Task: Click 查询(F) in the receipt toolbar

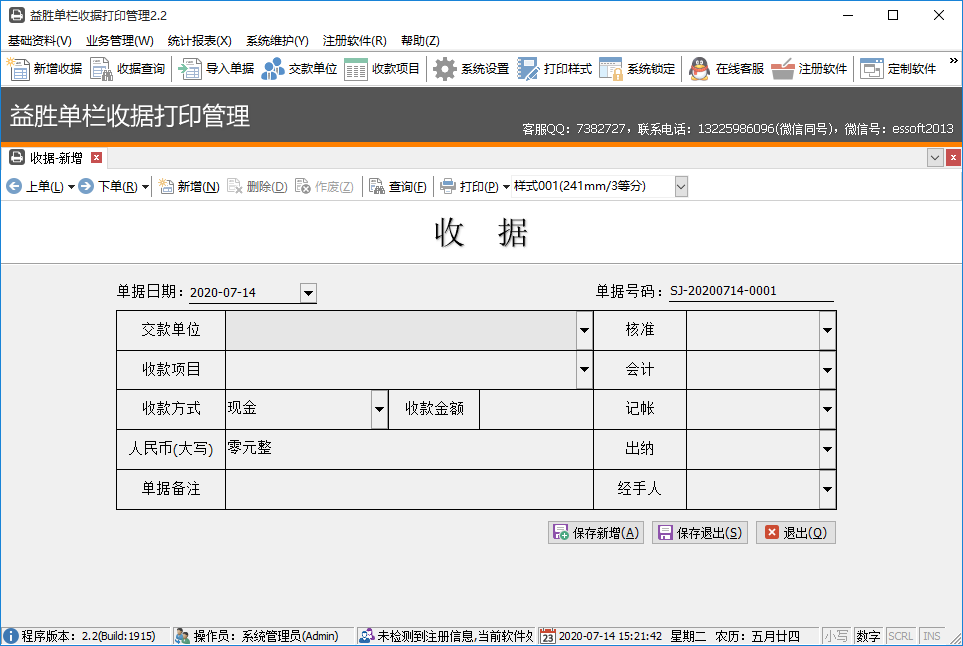Action: click(x=398, y=187)
